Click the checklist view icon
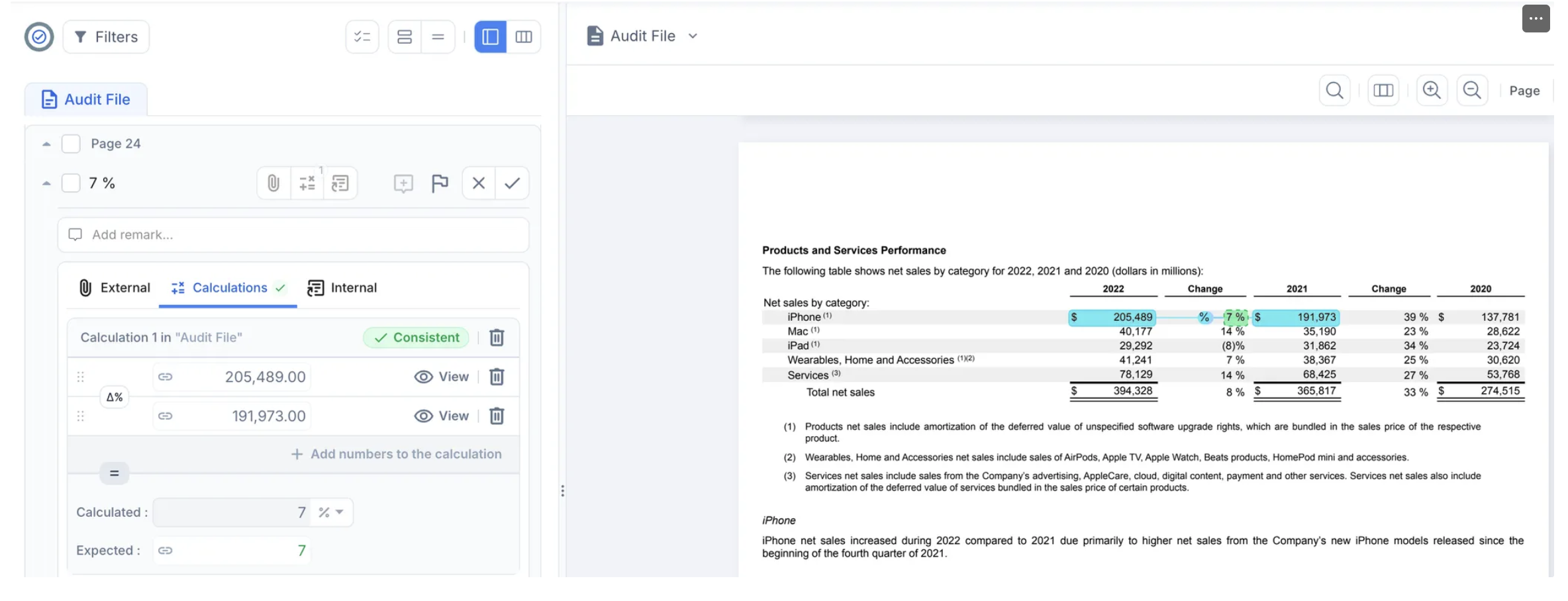Viewport: 1568px width, 601px height. coord(362,37)
